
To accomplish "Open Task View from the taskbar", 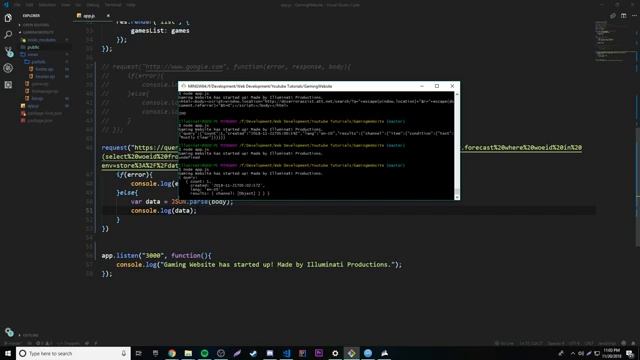I will click(x=139, y=353).
